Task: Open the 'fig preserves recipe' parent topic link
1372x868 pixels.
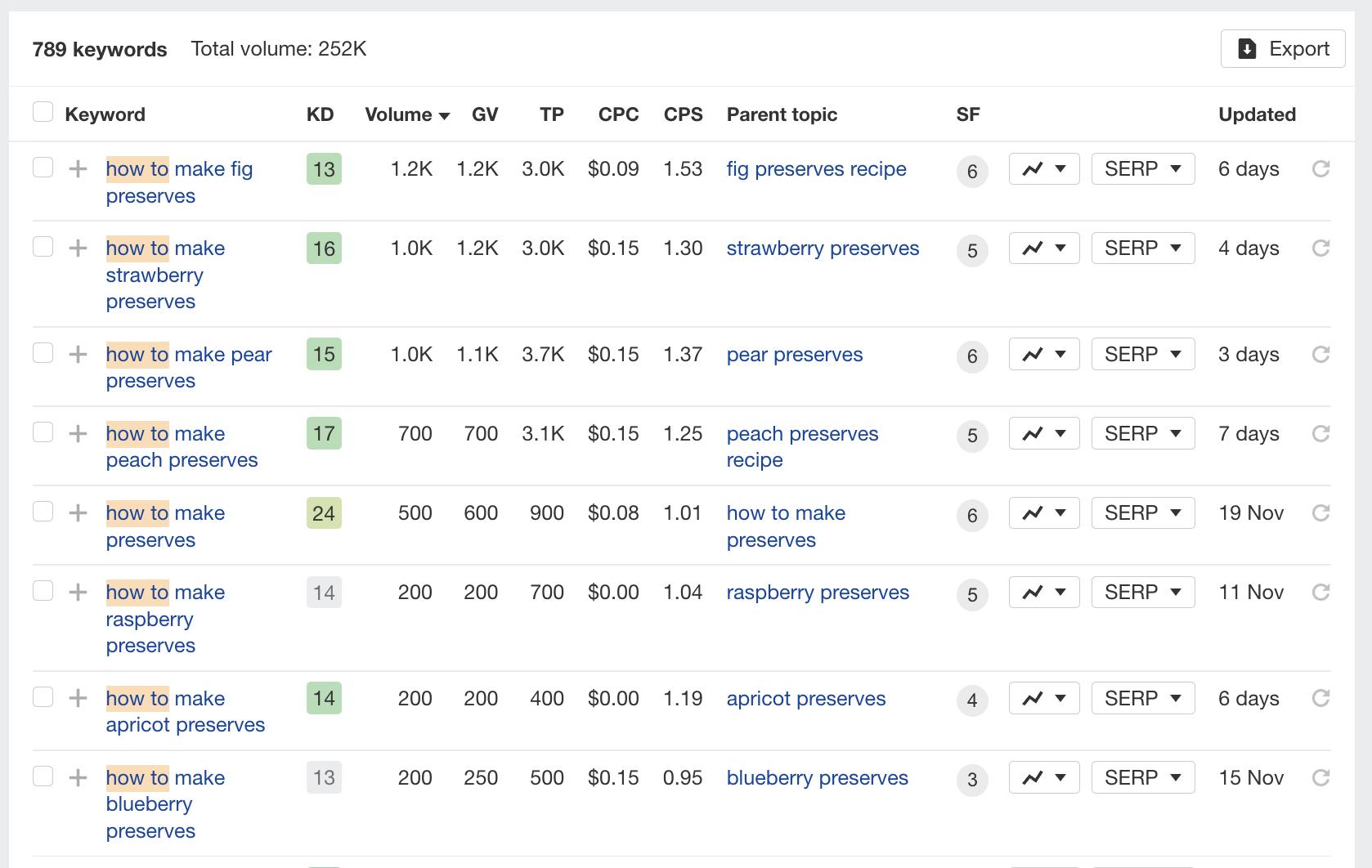Action: (816, 169)
